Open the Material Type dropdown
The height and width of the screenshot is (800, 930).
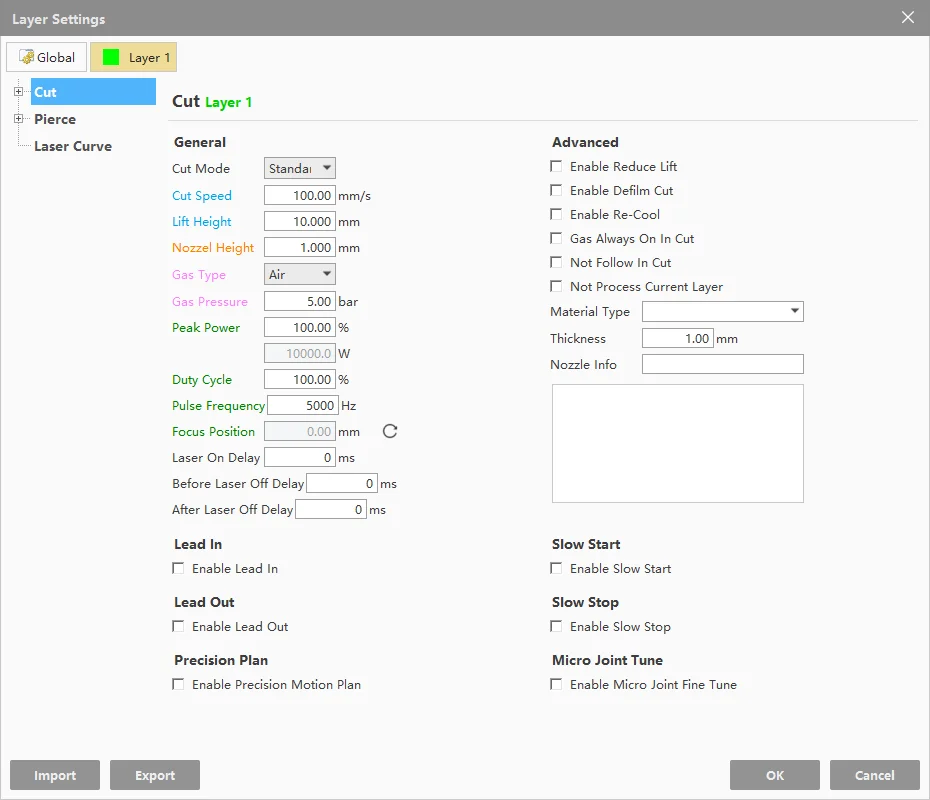click(x=722, y=312)
